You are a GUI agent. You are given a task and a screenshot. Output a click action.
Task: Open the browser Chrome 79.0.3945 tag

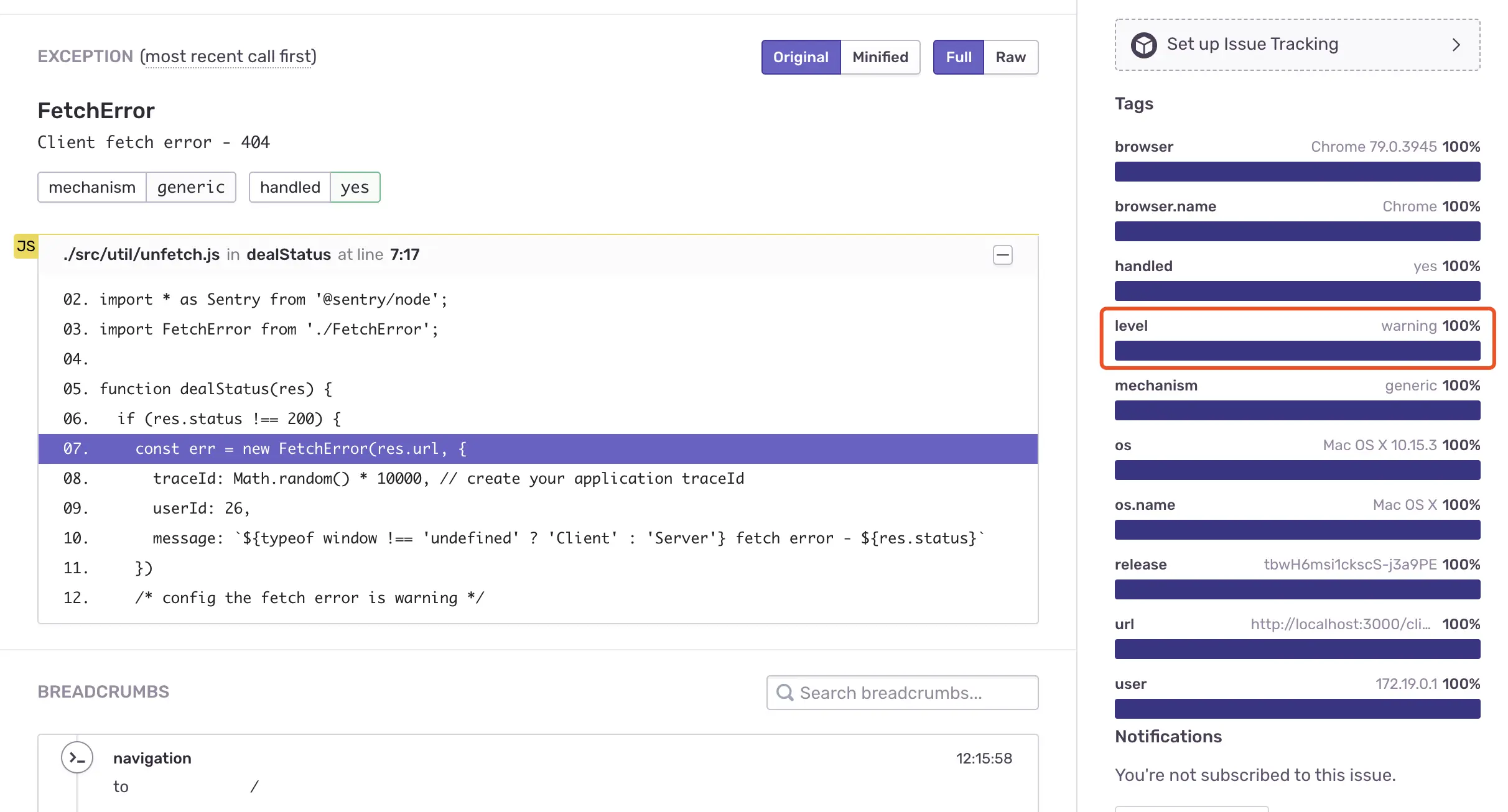pyautogui.click(x=1373, y=147)
